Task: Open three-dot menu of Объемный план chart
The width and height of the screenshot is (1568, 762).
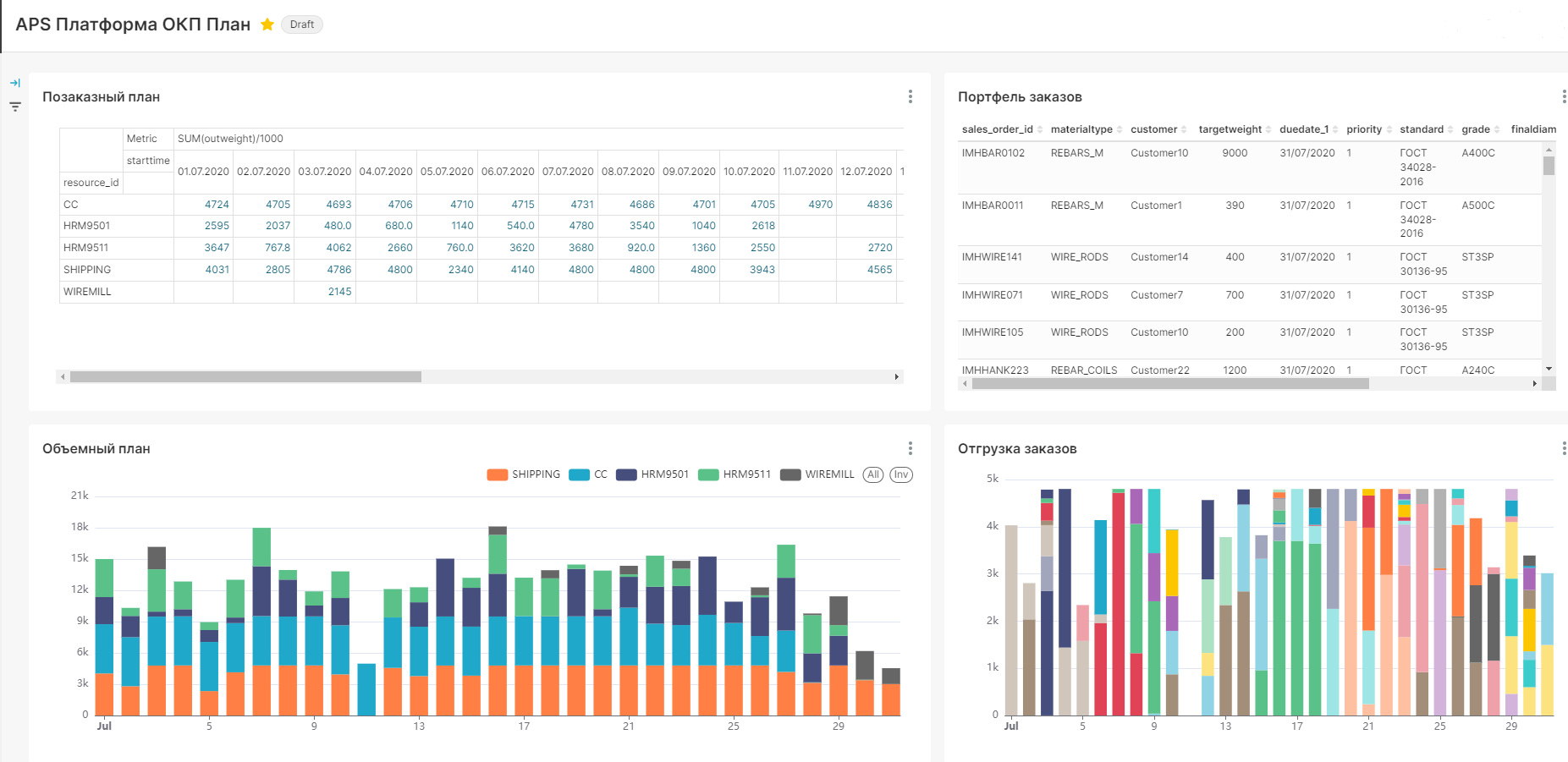Action: click(x=910, y=448)
